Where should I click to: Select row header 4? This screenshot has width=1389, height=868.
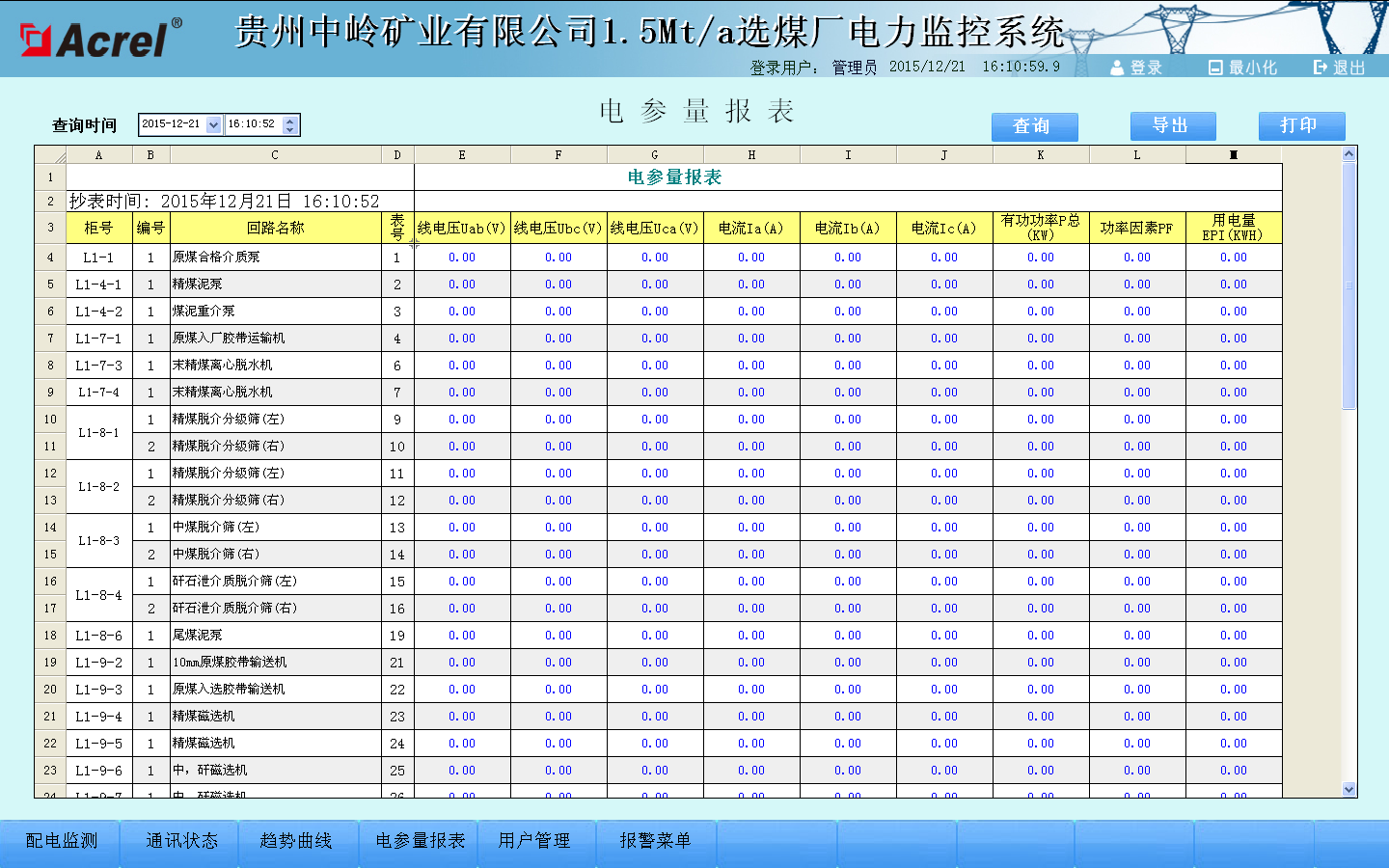(50, 258)
